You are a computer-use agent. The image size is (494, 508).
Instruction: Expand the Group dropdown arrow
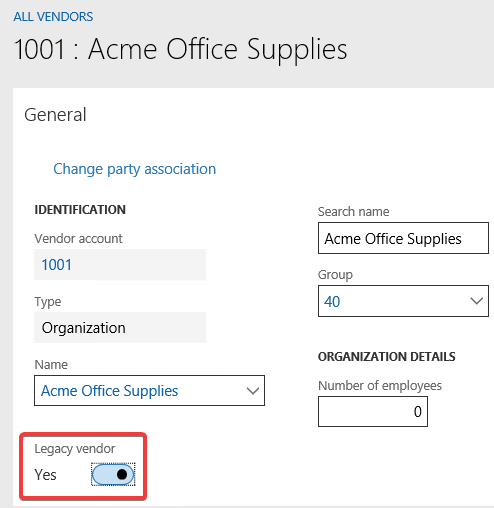click(x=476, y=301)
